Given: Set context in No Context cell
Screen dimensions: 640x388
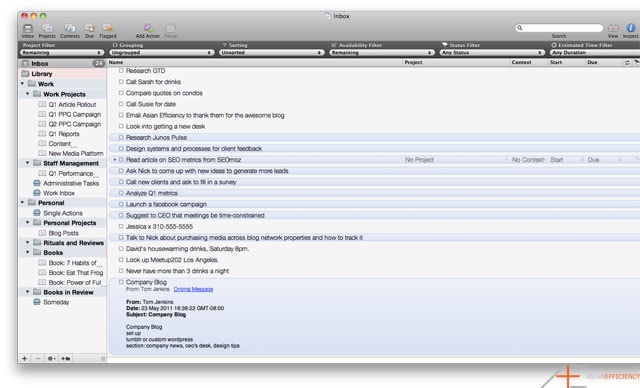Looking at the screenshot, I should click(x=528, y=160).
